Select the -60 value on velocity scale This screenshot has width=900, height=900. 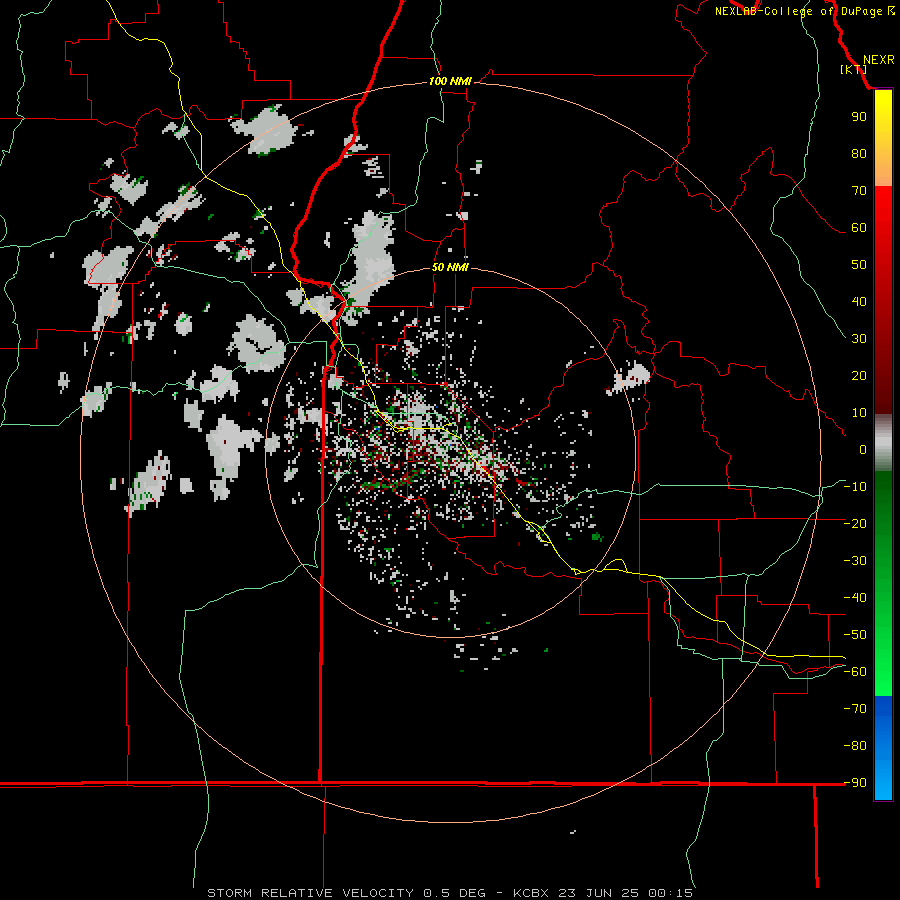pyautogui.click(x=855, y=672)
